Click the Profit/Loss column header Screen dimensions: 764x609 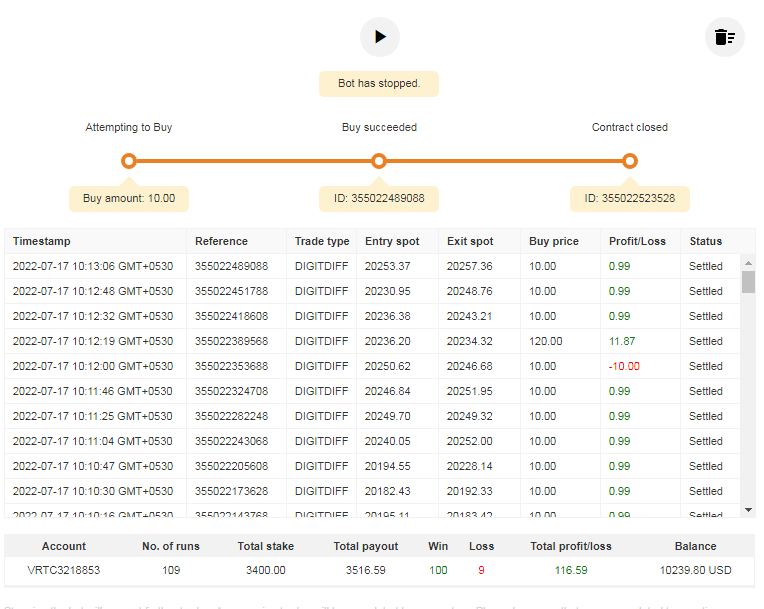point(637,241)
